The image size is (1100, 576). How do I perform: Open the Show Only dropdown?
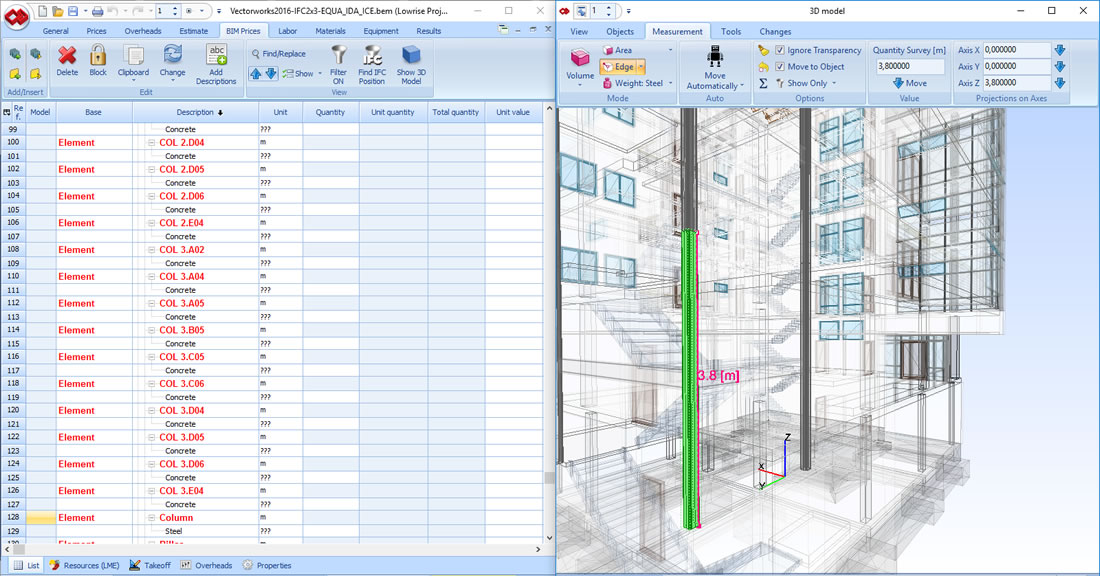pos(834,83)
